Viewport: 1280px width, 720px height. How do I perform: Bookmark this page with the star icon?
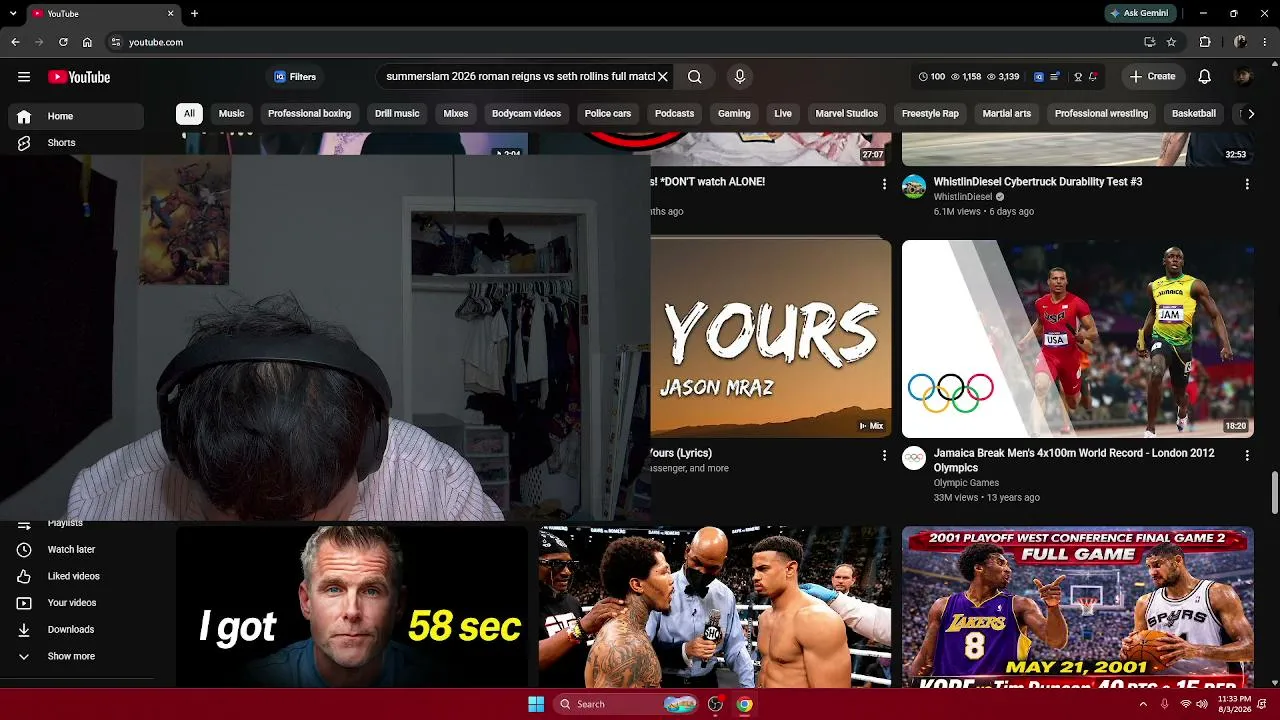click(x=1171, y=42)
